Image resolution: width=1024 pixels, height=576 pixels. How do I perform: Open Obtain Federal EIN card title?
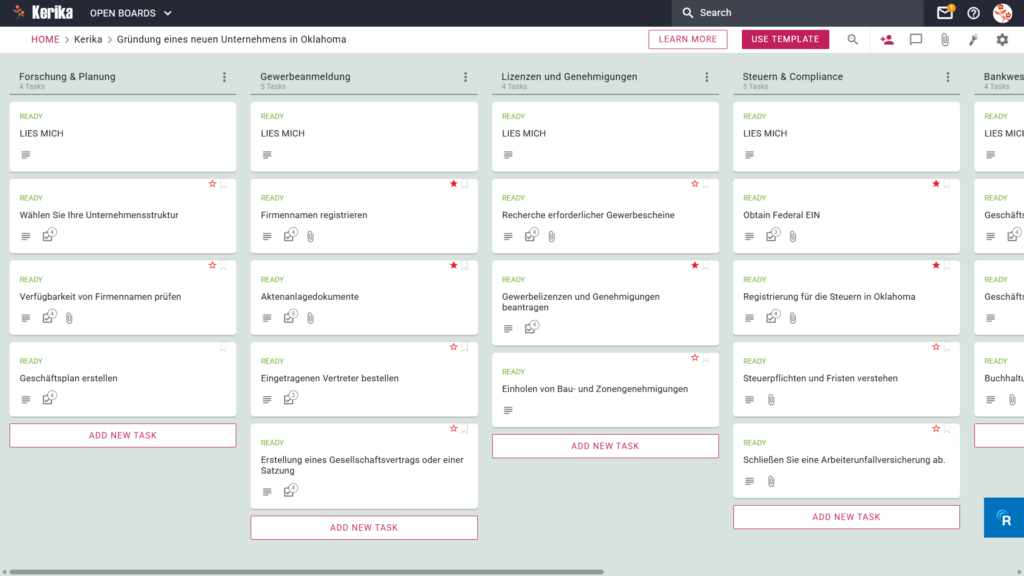pos(781,215)
